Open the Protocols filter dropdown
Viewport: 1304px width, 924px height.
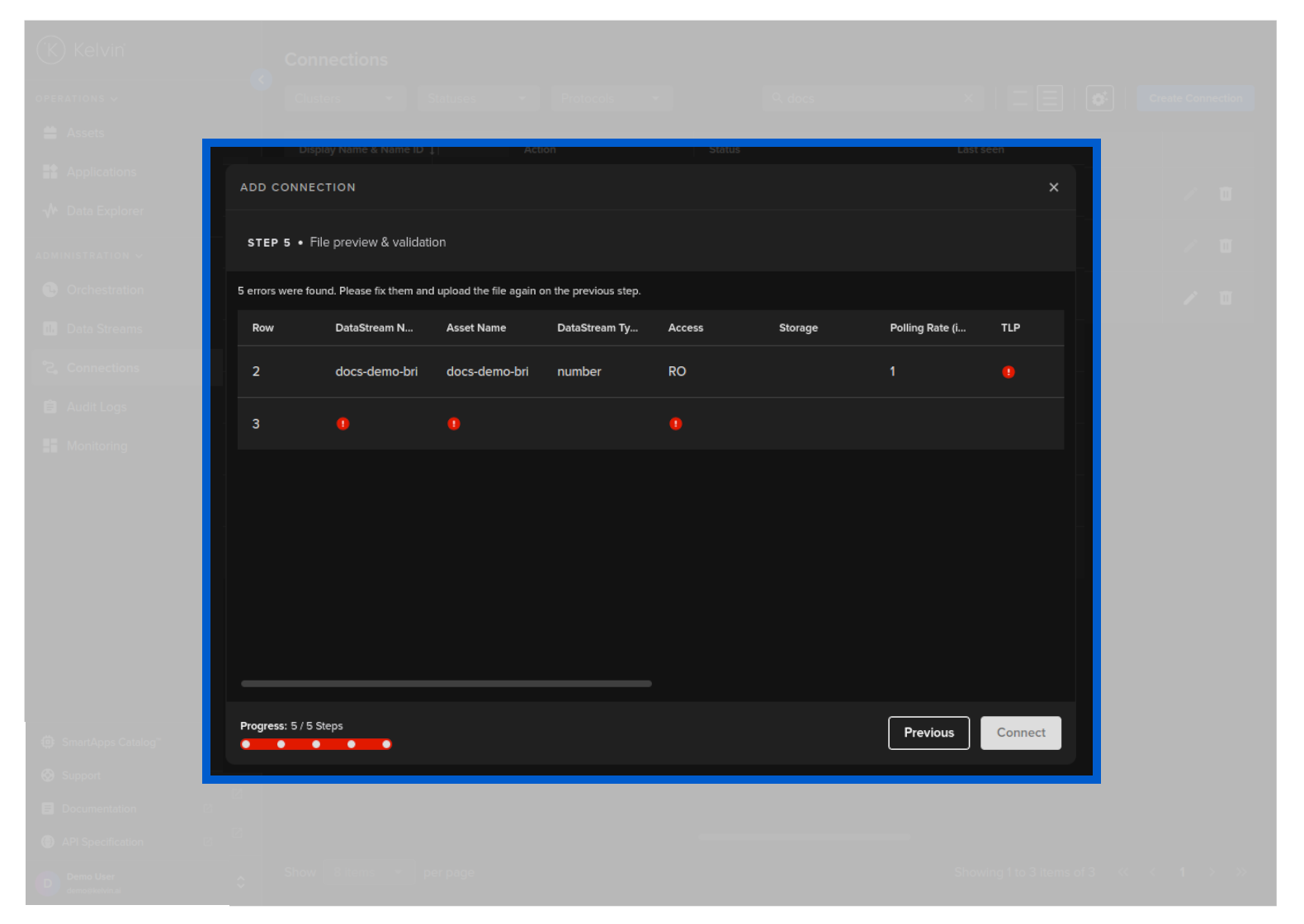(612, 98)
